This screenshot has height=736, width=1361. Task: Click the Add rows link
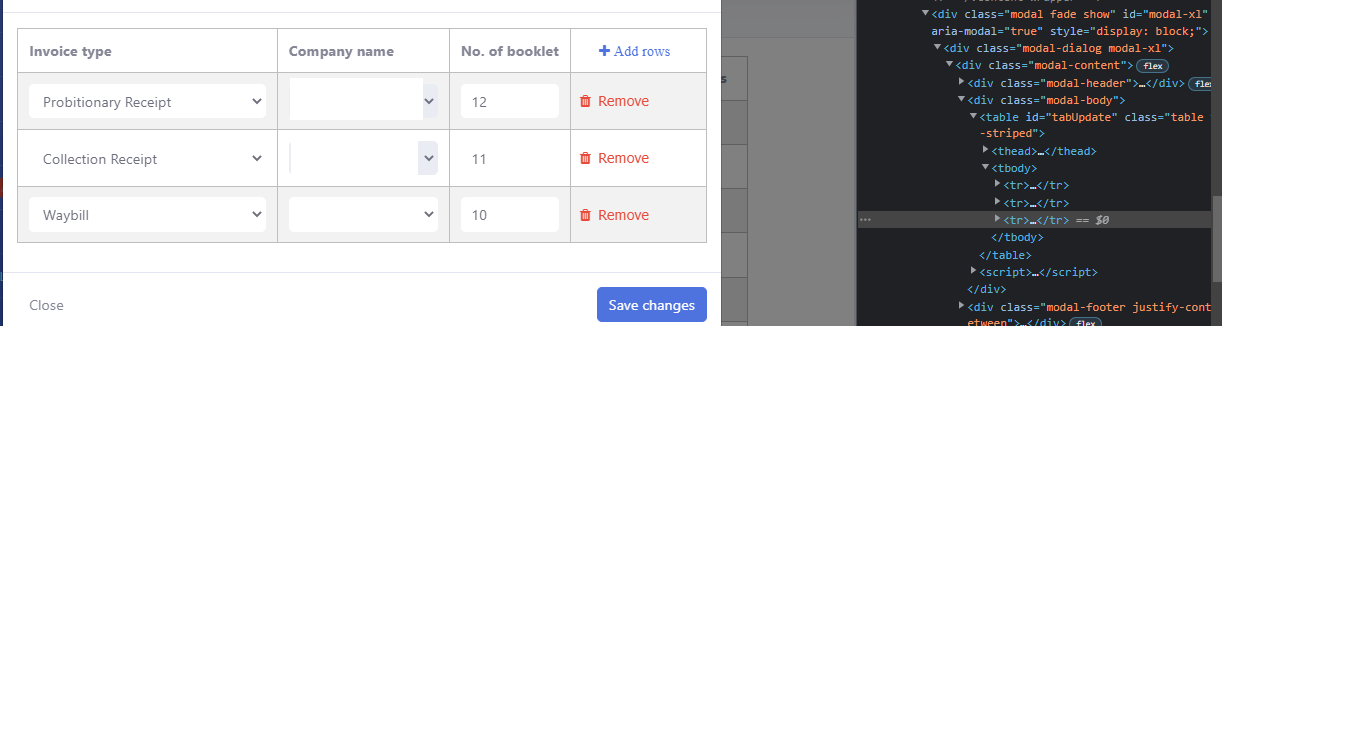pyautogui.click(x=635, y=51)
